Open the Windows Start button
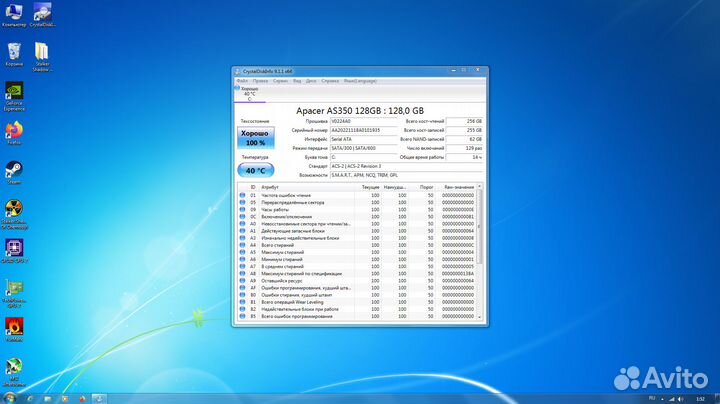Screen dimensions: 720x404 9,398
